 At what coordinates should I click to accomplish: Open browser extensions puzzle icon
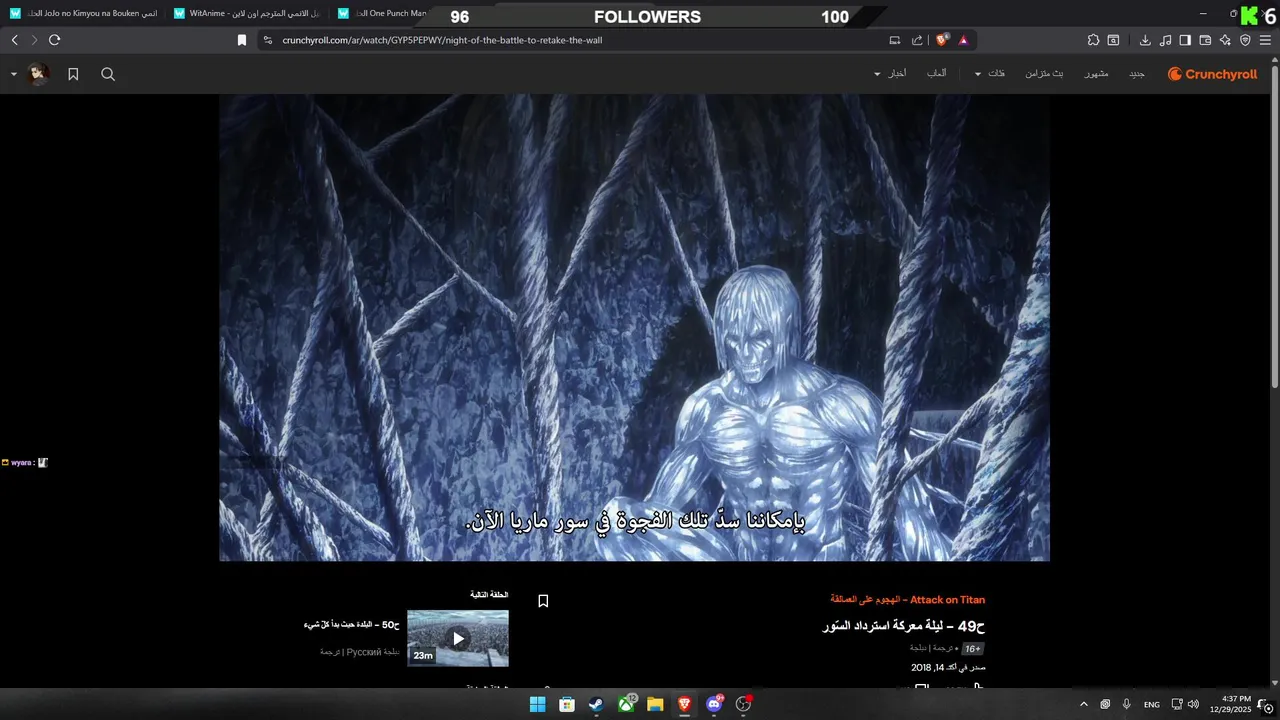1093,40
